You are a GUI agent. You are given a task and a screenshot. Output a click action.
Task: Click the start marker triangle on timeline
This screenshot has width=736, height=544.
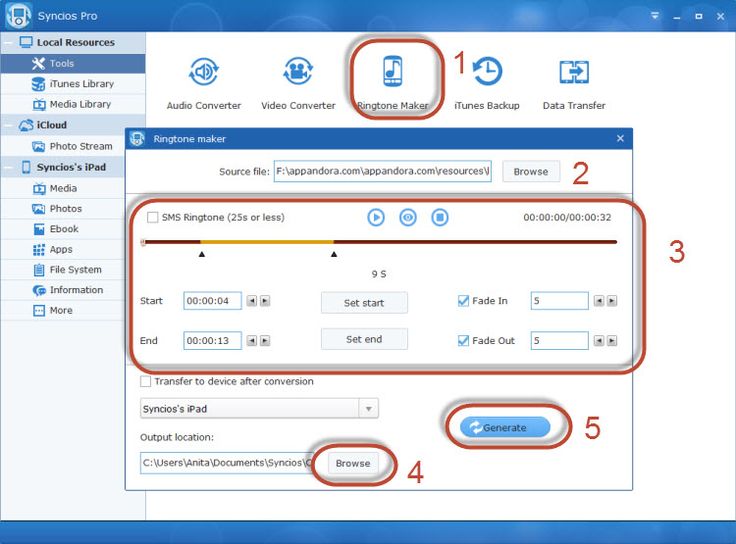[202, 254]
